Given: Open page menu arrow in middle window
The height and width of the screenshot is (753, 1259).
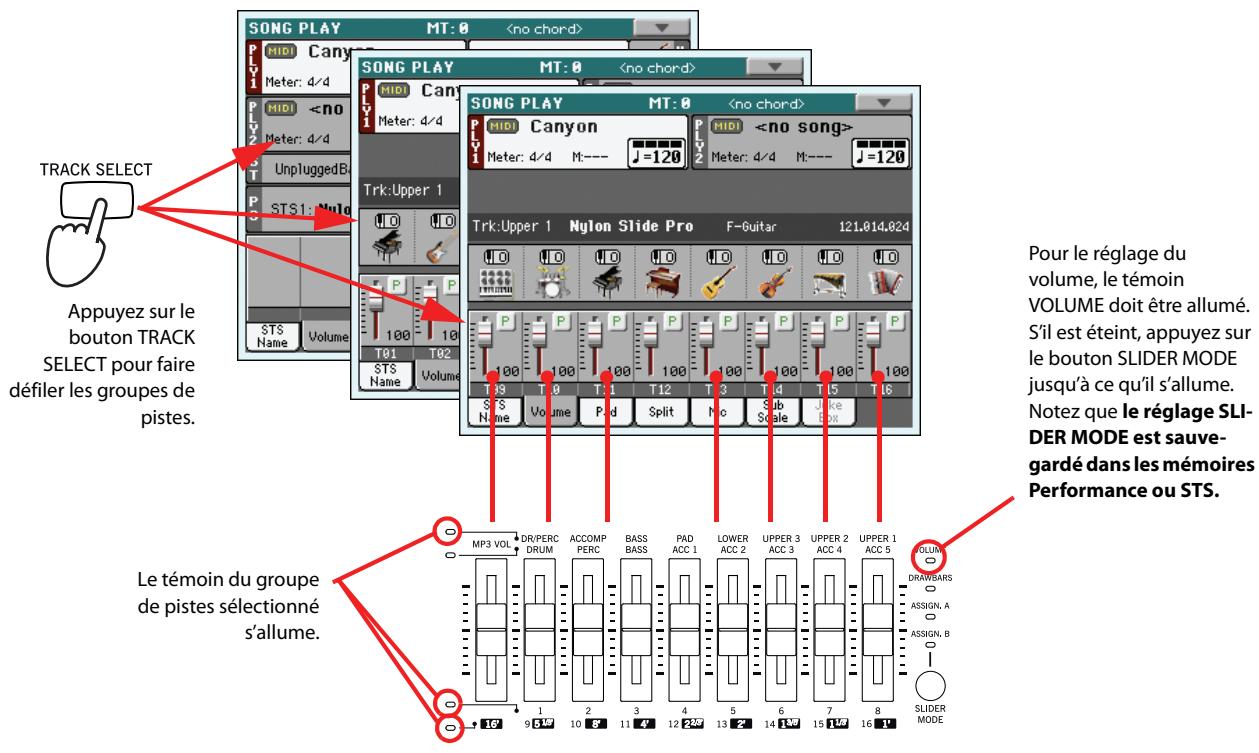Looking at the screenshot, I should click(x=774, y=66).
